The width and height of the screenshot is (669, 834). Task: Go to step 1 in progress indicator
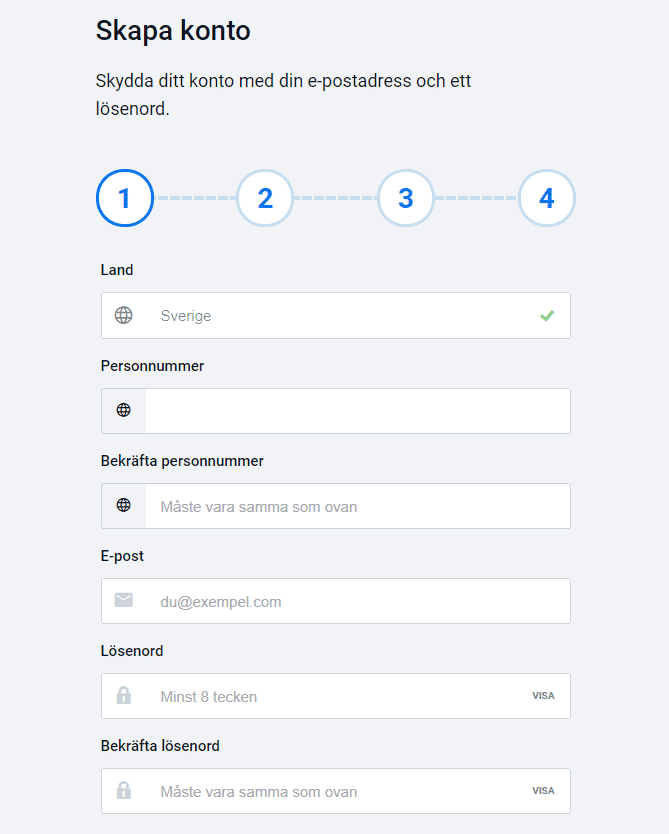pos(125,198)
